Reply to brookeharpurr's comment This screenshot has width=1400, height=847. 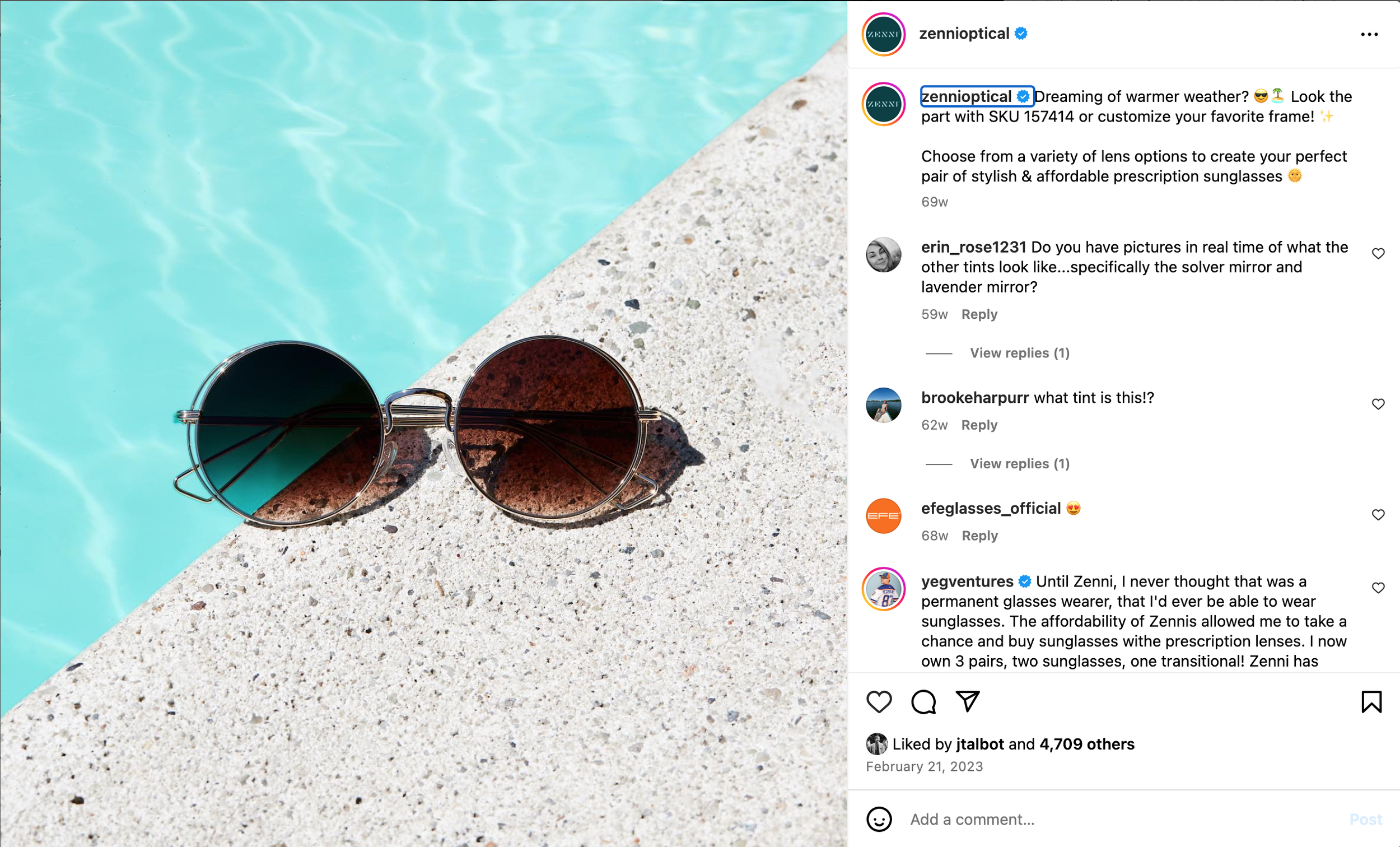point(979,425)
